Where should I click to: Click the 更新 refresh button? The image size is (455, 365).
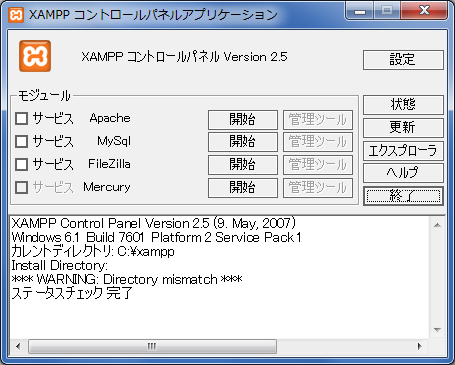pos(403,128)
